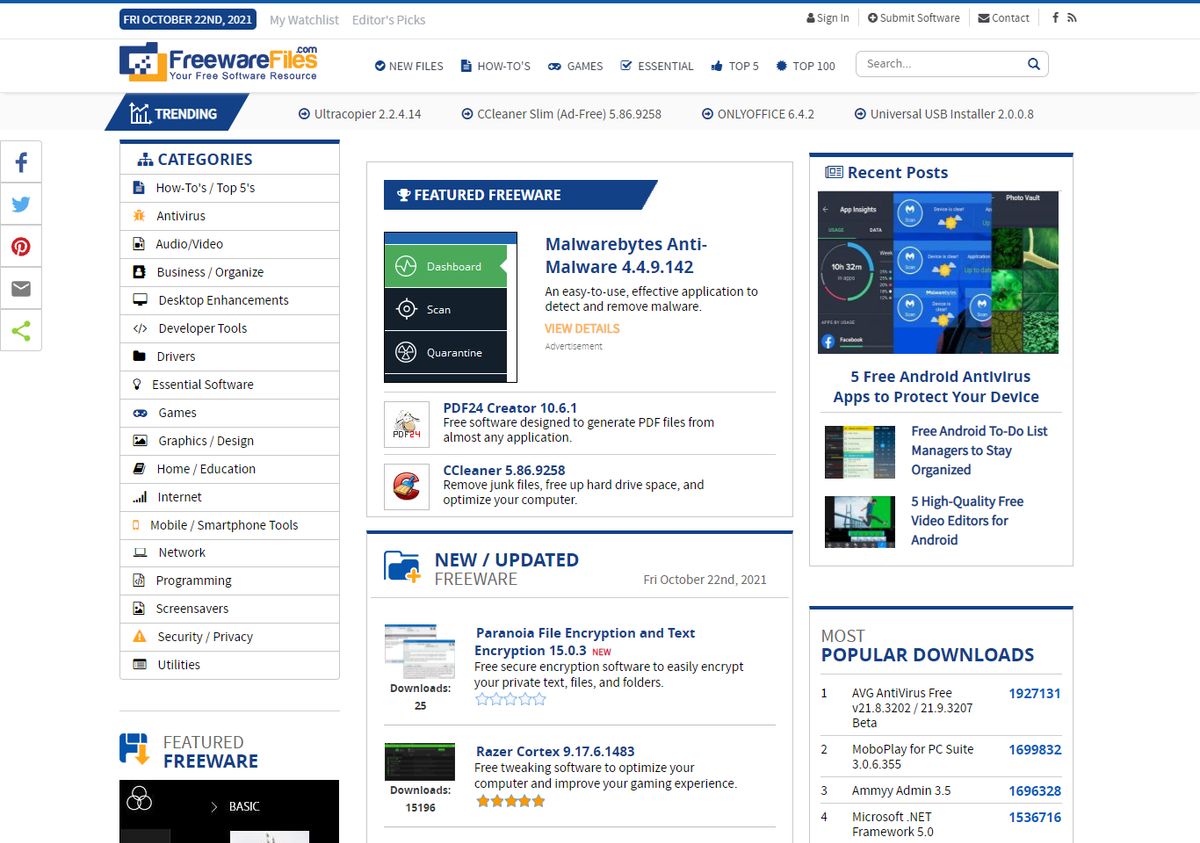Screen dimensions: 1200x843
Task: Click the search magnifier icon
Action: [1034, 64]
